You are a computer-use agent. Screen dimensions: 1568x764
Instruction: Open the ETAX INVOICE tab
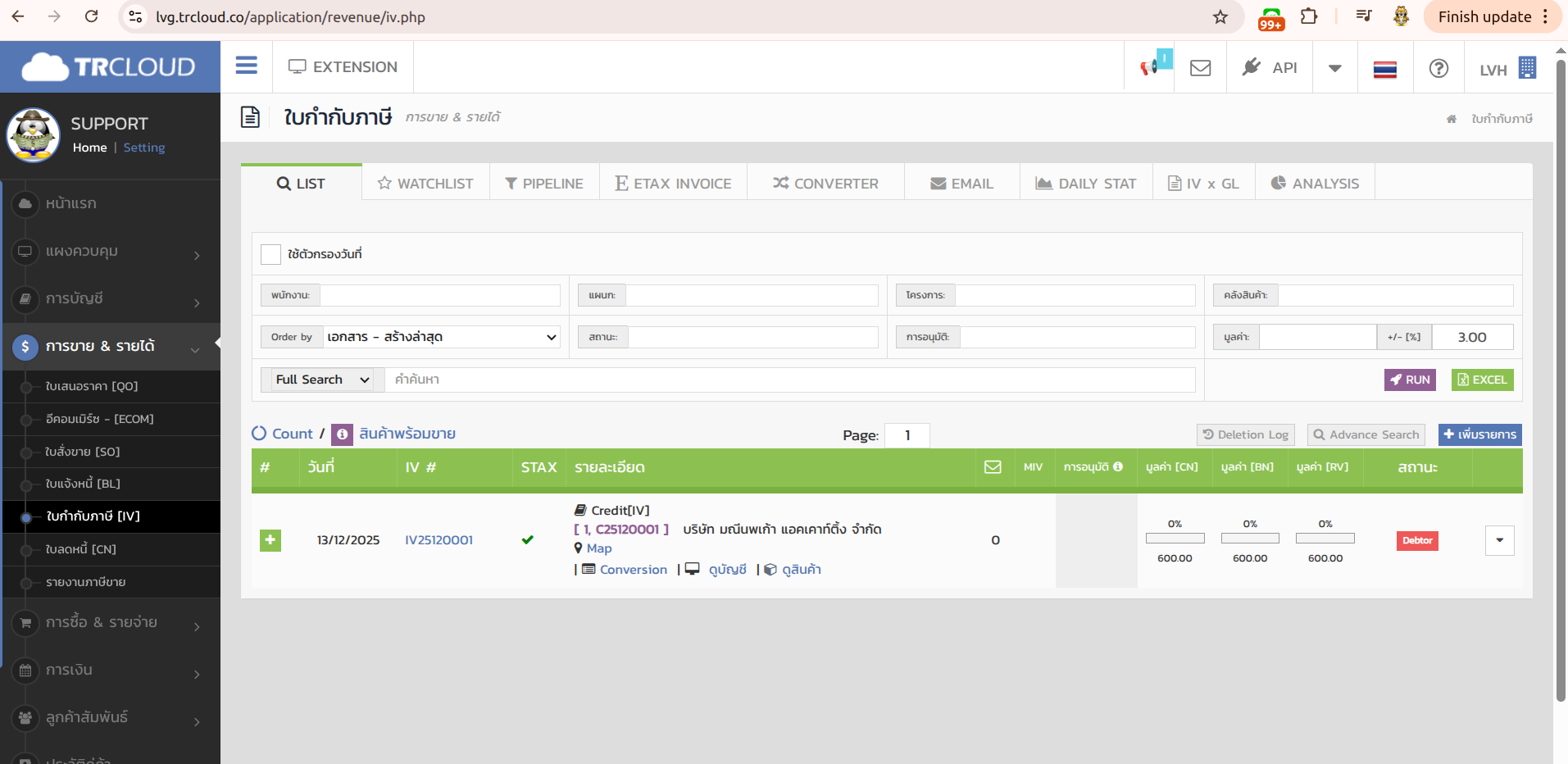click(673, 184)
